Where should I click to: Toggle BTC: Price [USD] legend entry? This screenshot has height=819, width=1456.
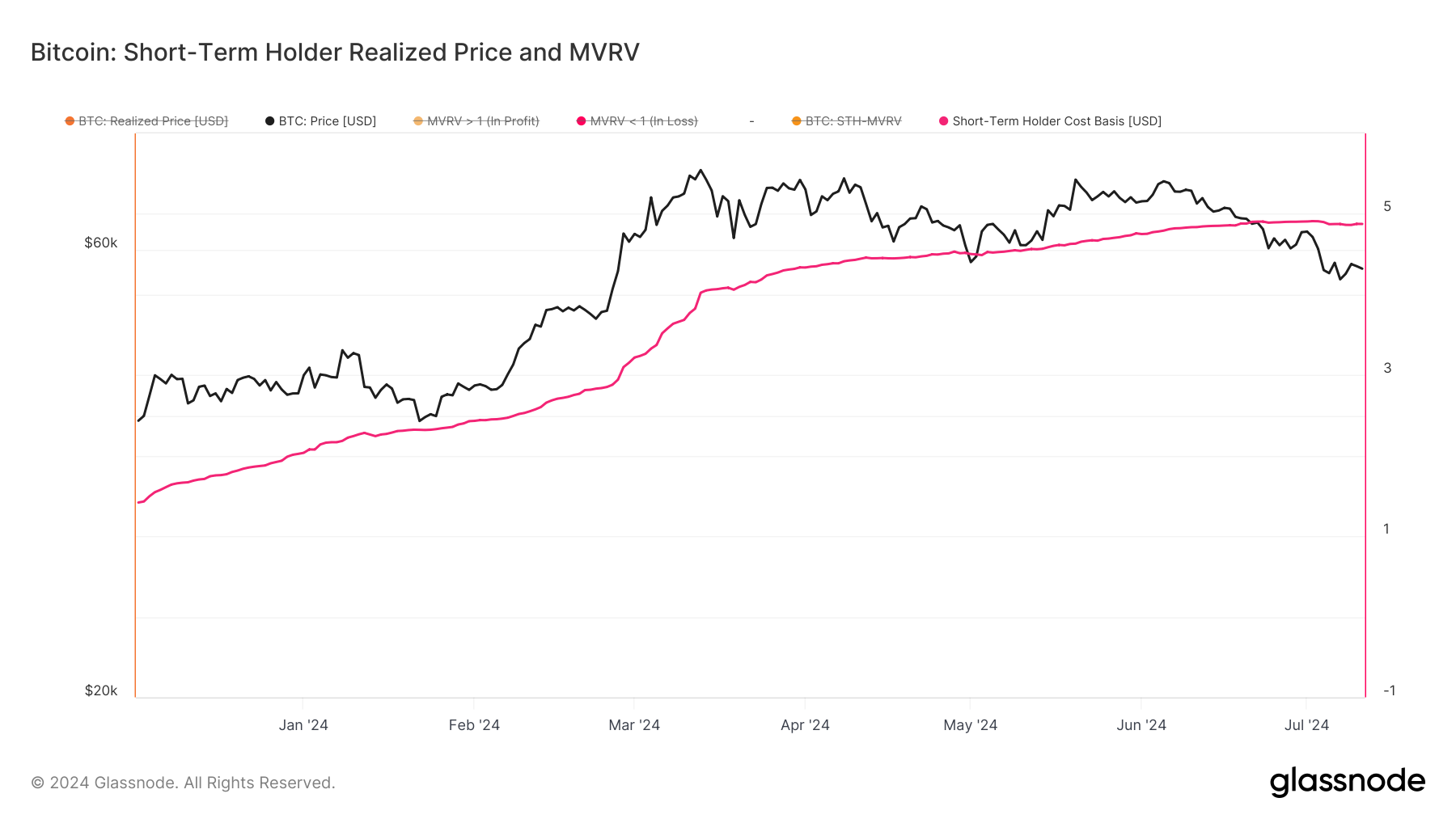pos(321,121)
